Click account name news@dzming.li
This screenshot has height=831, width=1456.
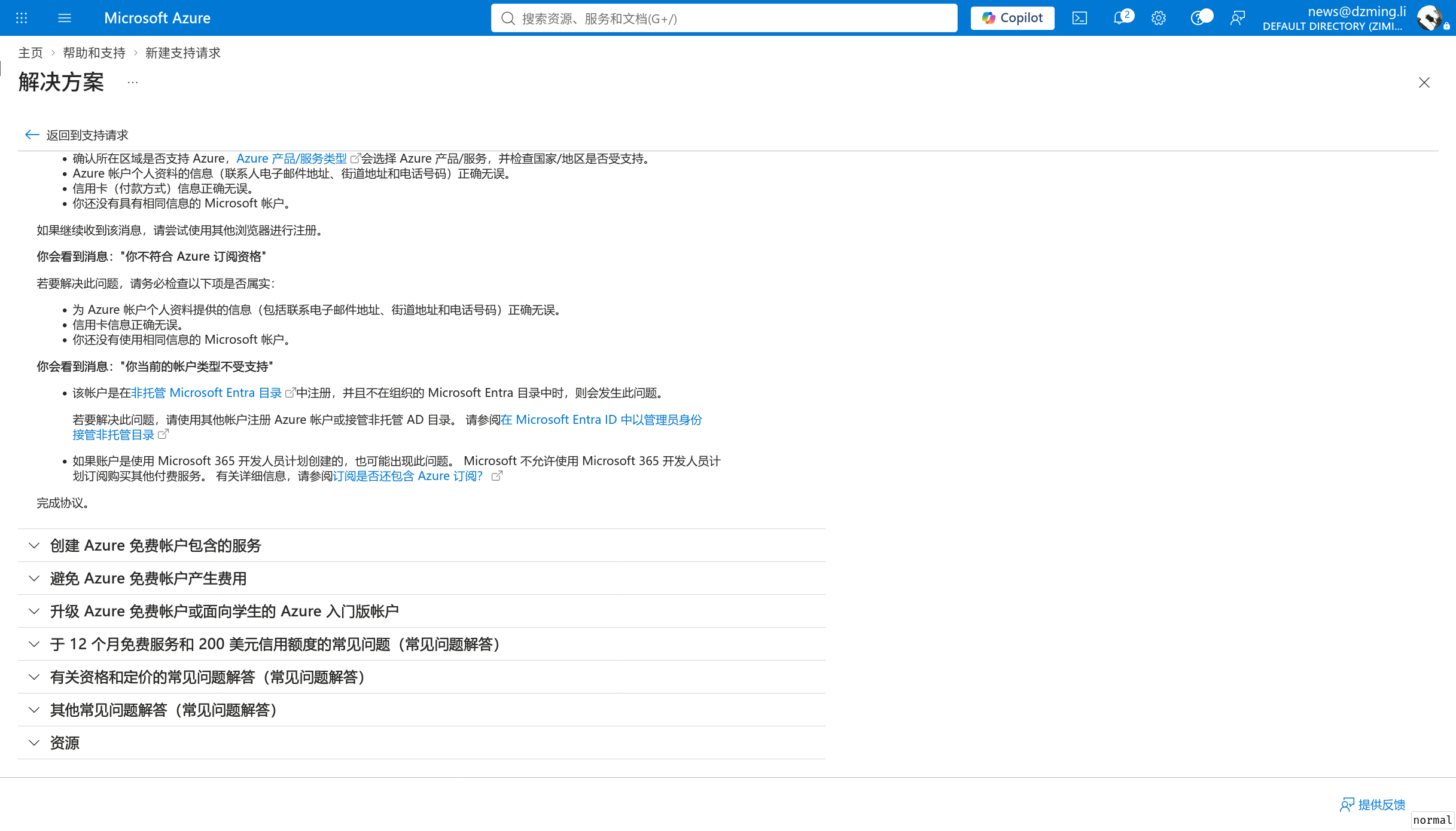point(1357,11)
